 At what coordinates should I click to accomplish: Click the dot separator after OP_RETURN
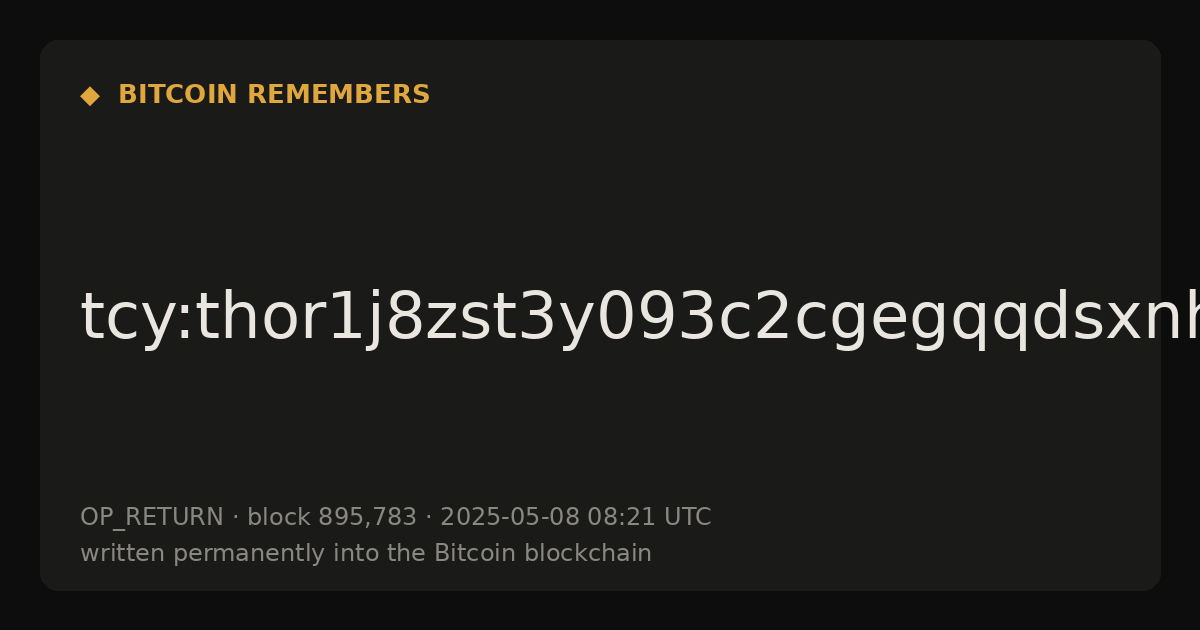(x=235, y=518)
